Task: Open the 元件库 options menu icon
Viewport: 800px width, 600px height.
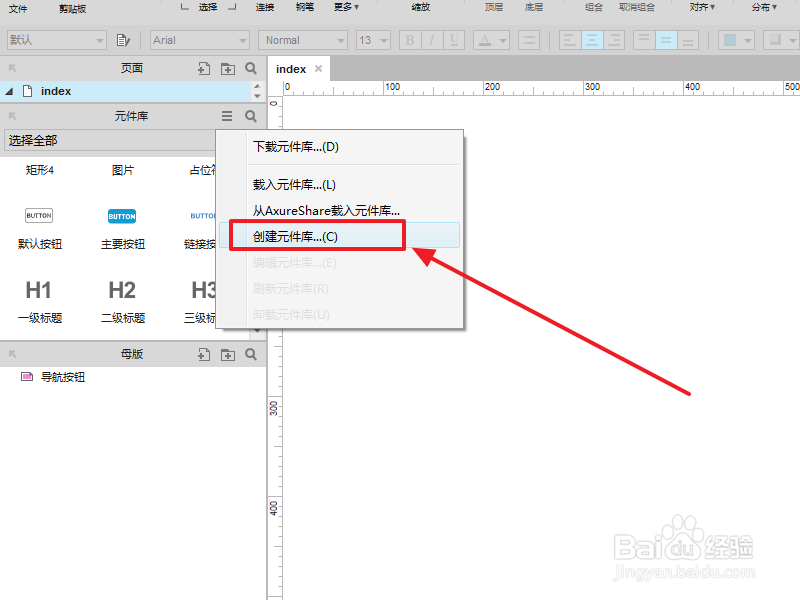Action: [227, 116]
